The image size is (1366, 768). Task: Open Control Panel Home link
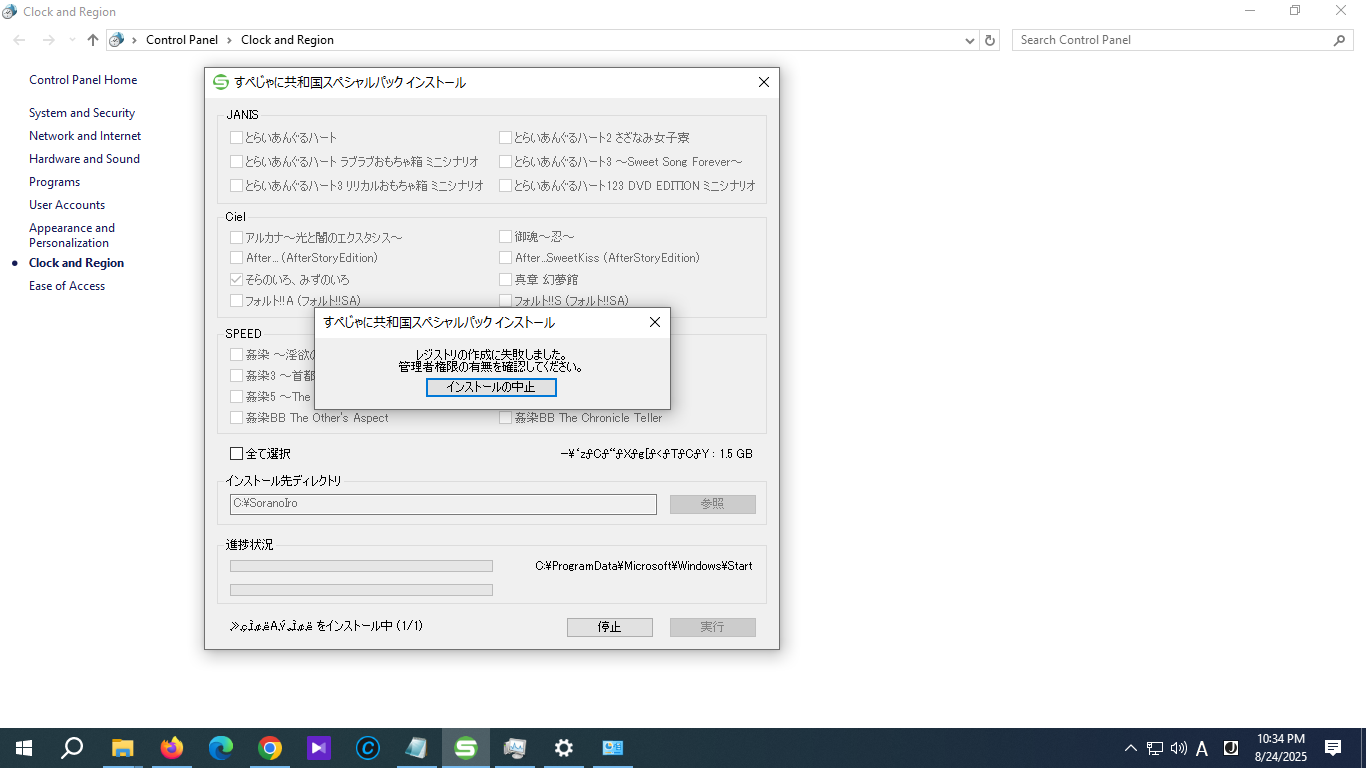[83, 80]
